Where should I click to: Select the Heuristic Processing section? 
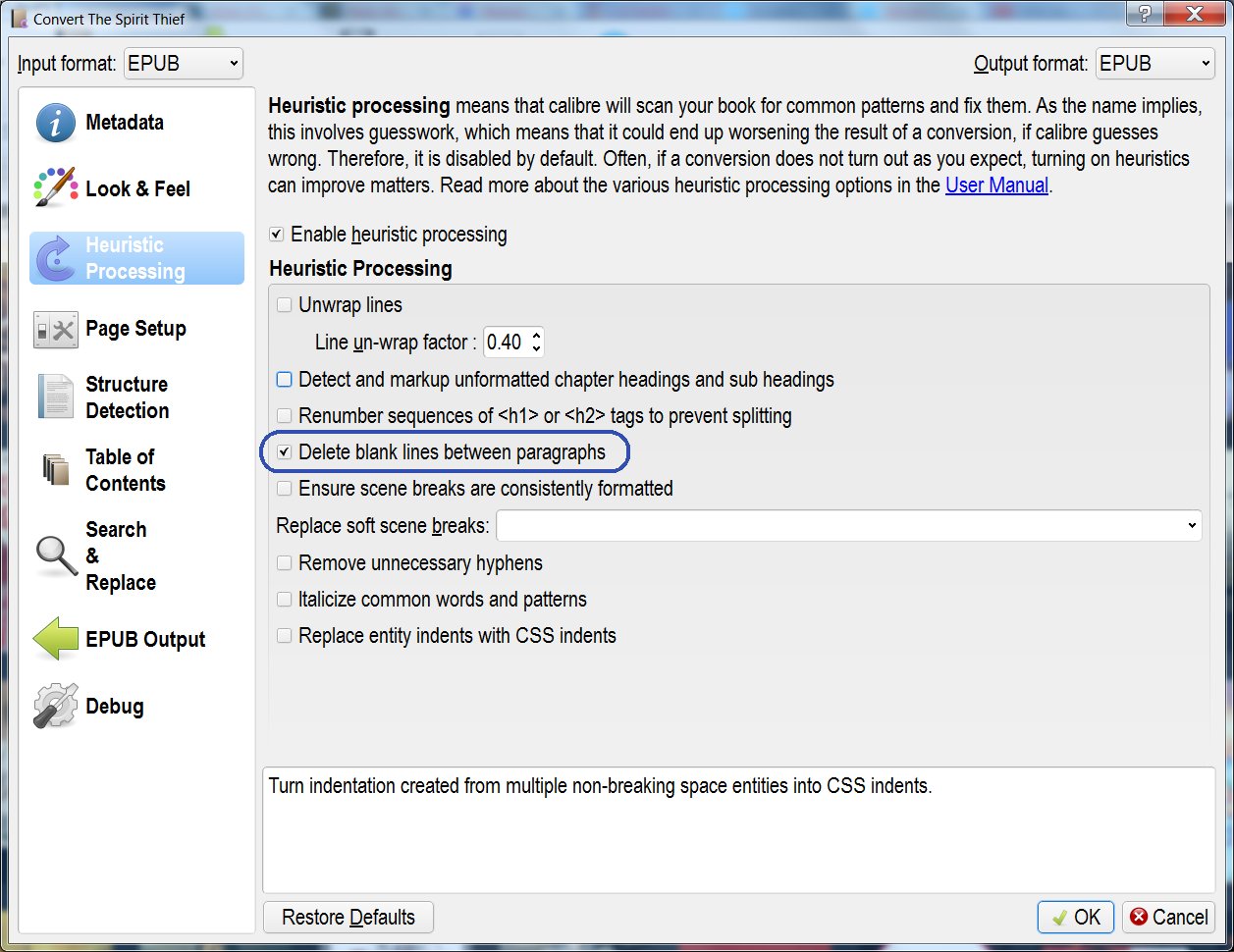pos(136,258)
